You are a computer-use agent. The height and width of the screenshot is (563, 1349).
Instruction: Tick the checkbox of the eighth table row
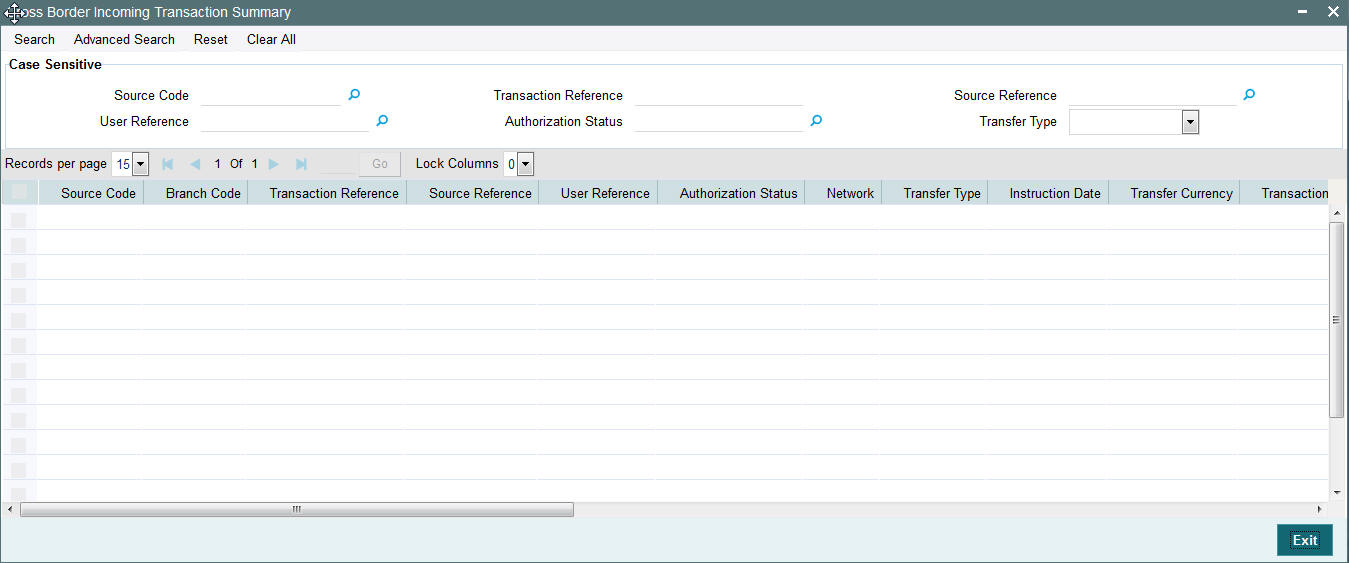click(x=19, y=395)
